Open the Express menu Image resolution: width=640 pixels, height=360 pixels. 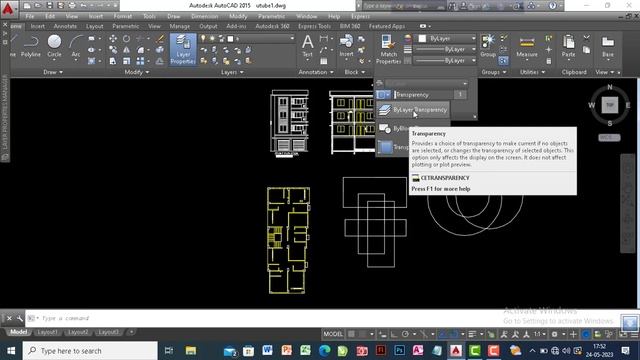(360, 16)
